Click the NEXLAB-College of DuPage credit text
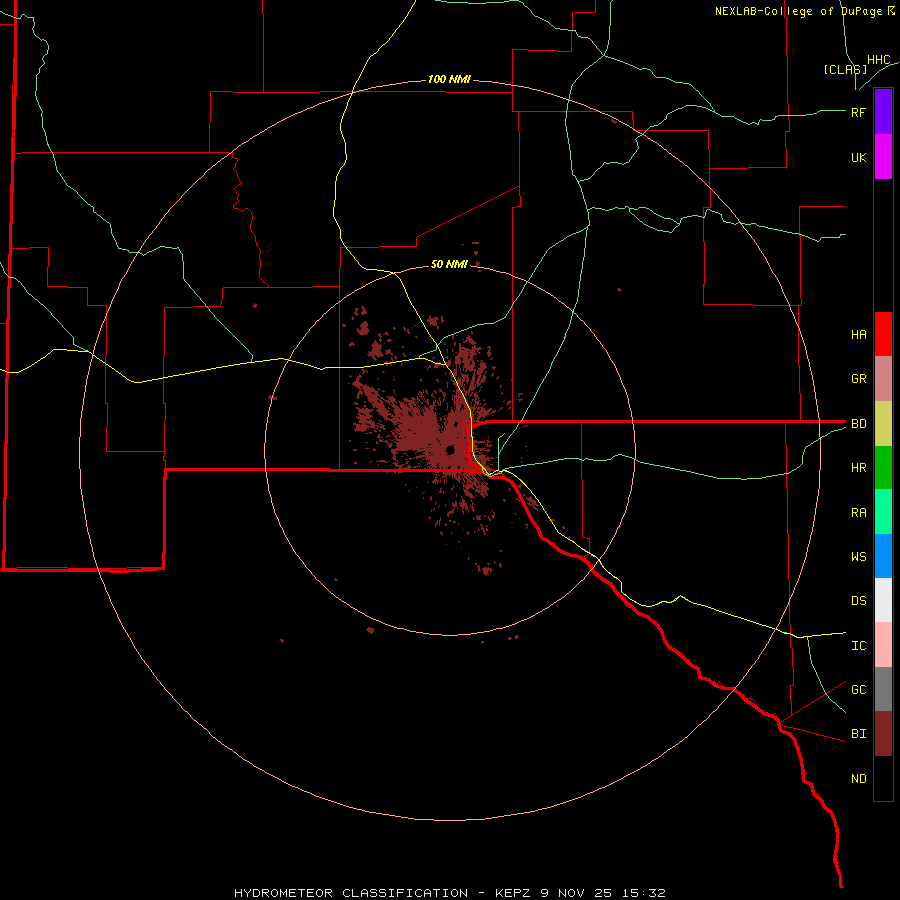The height and width of the screenshot is (900, 900). click(x=804, y=11)
